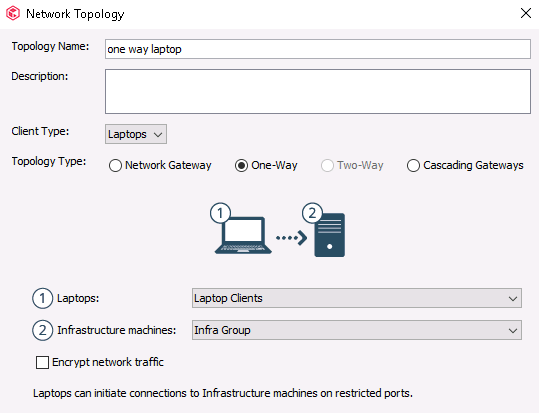Viewport: 539px width, 413px height.
Task: Click the disabled Two-Way radio option
Action: (x=327, y=165)
